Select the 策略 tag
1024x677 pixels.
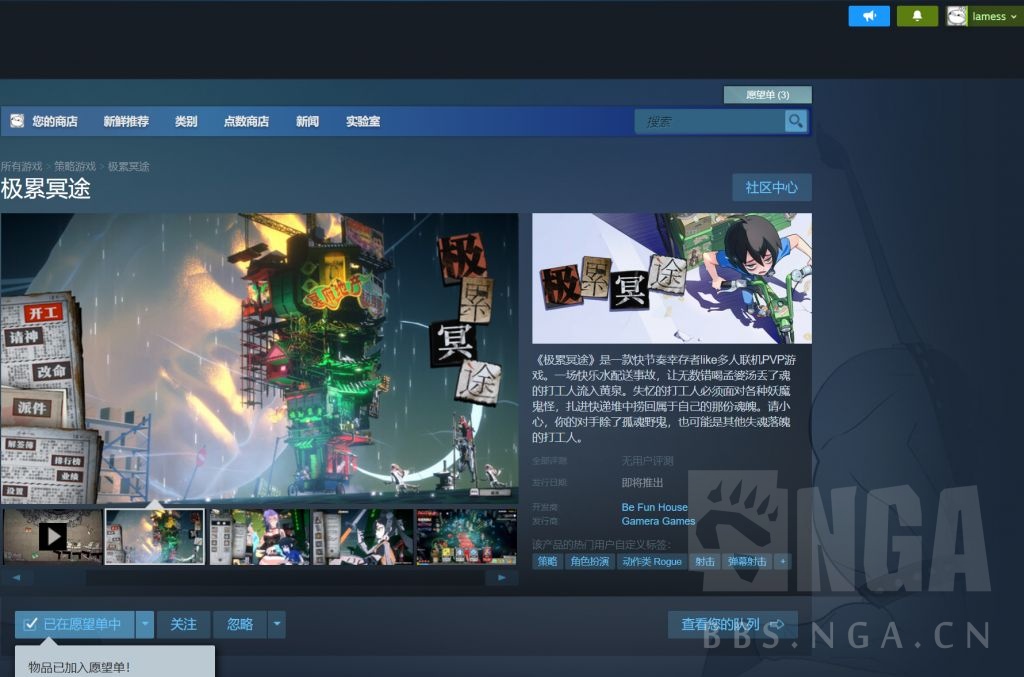click(547, 561)
